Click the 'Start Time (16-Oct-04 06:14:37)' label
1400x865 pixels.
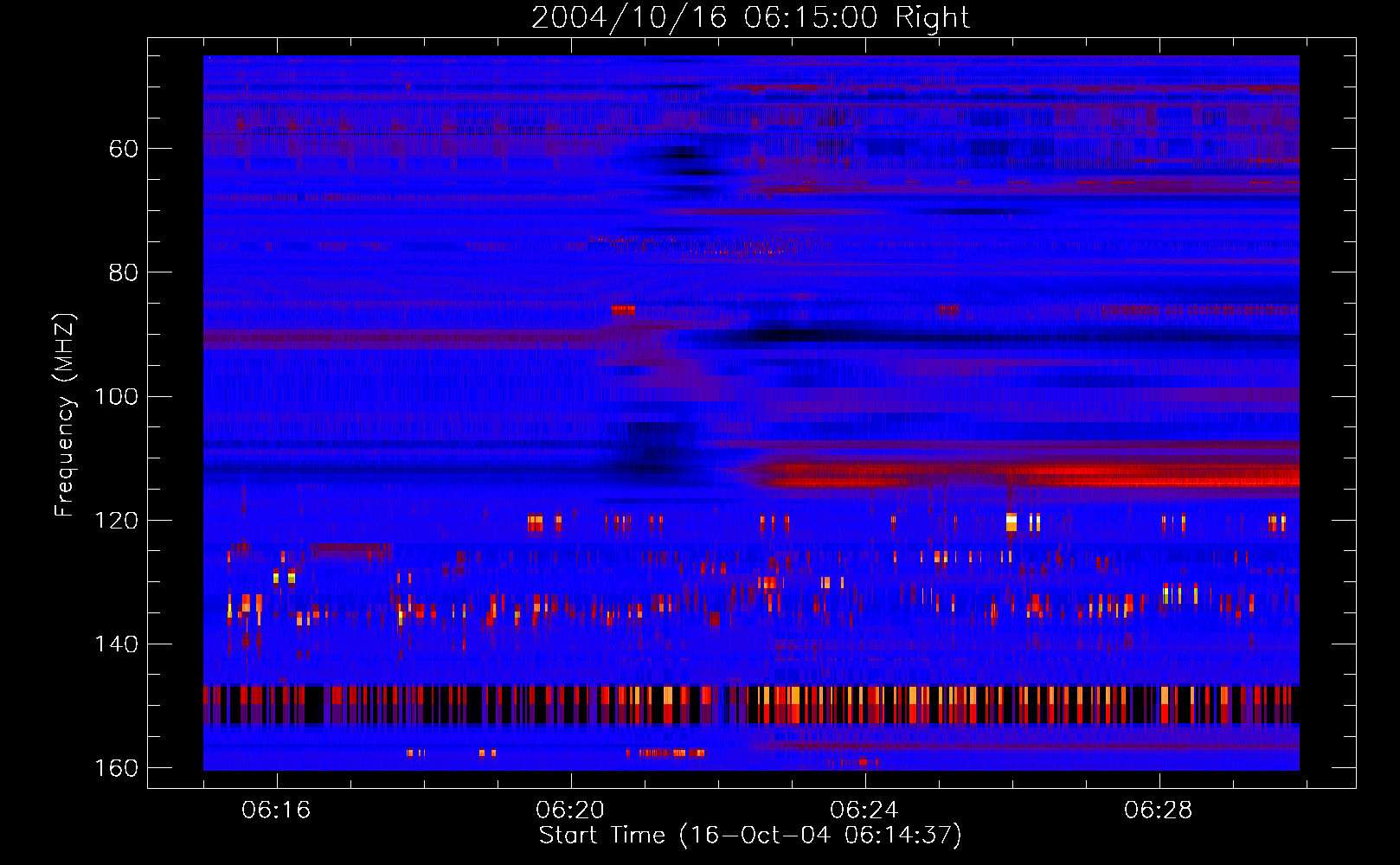coord(750,836)
